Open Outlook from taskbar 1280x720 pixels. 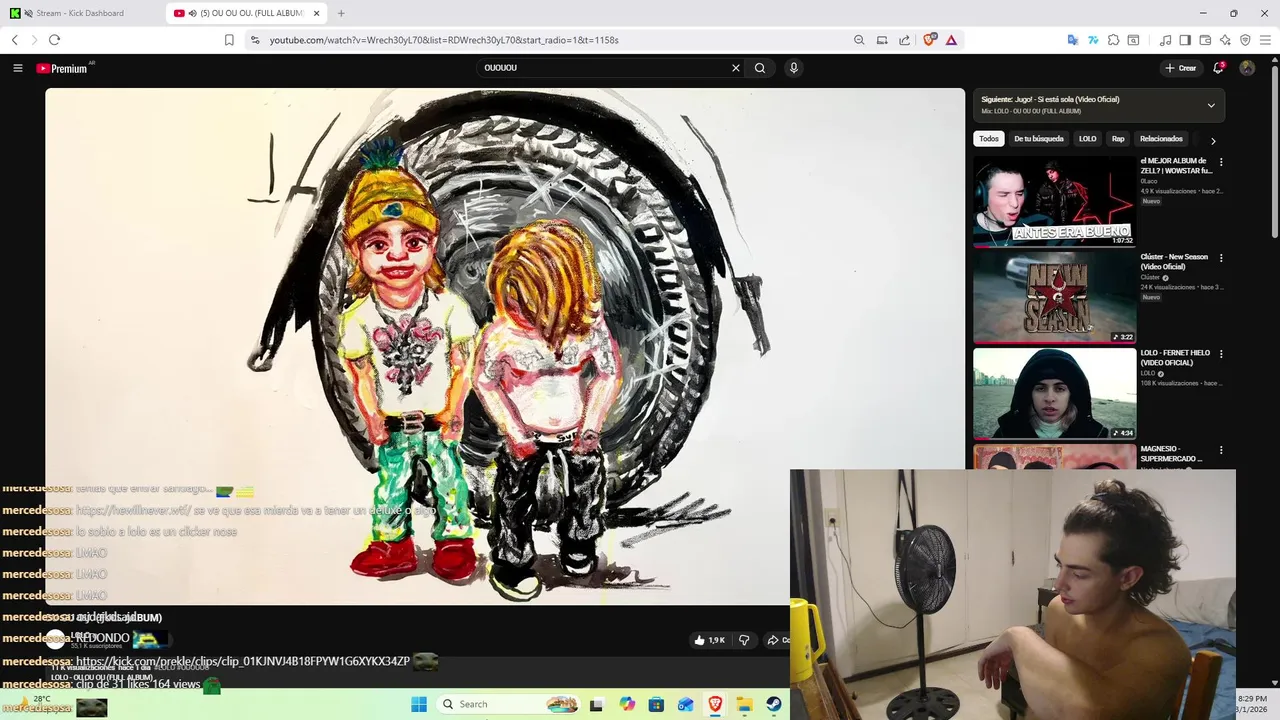pyautogui.click(x=686, y=704)
